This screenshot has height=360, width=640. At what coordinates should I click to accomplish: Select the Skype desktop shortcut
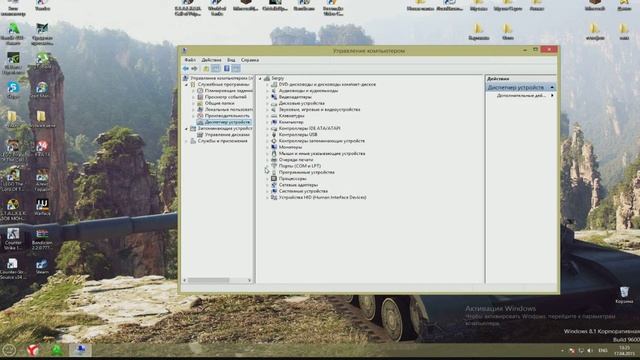tap(13, 90)
